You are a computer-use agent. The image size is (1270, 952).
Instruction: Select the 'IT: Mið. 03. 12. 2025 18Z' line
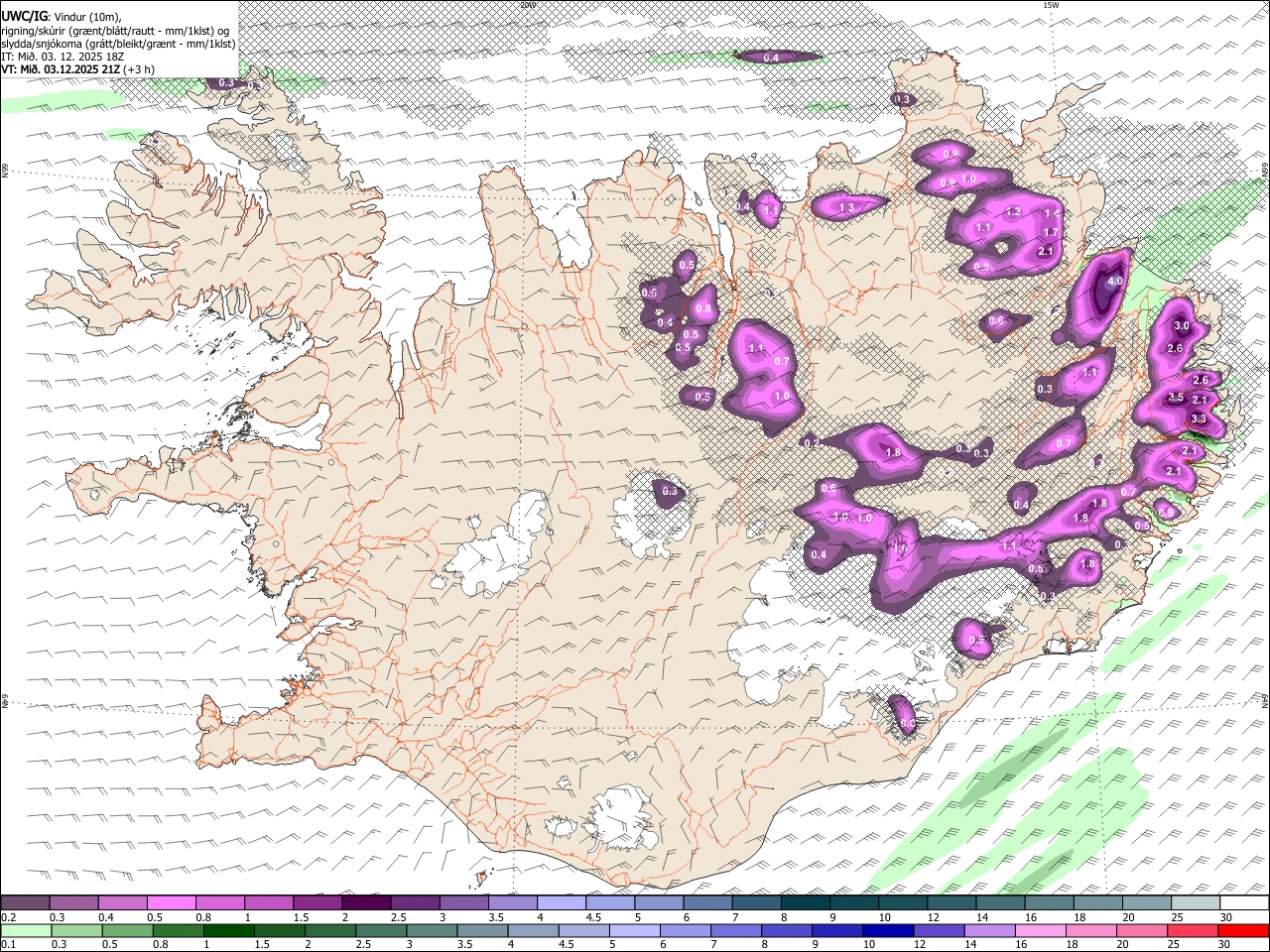[63, 57]
